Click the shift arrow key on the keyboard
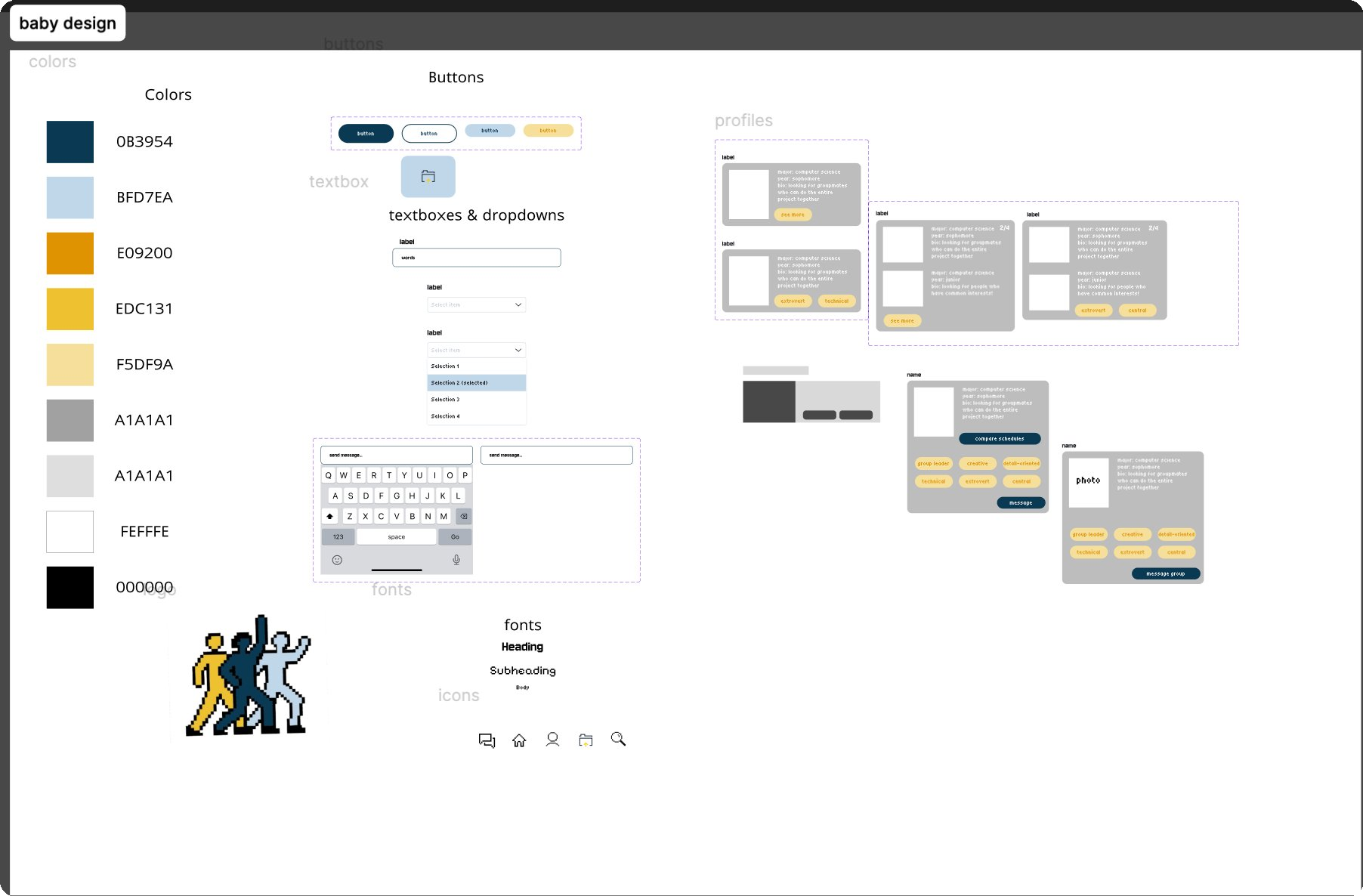 329,516
